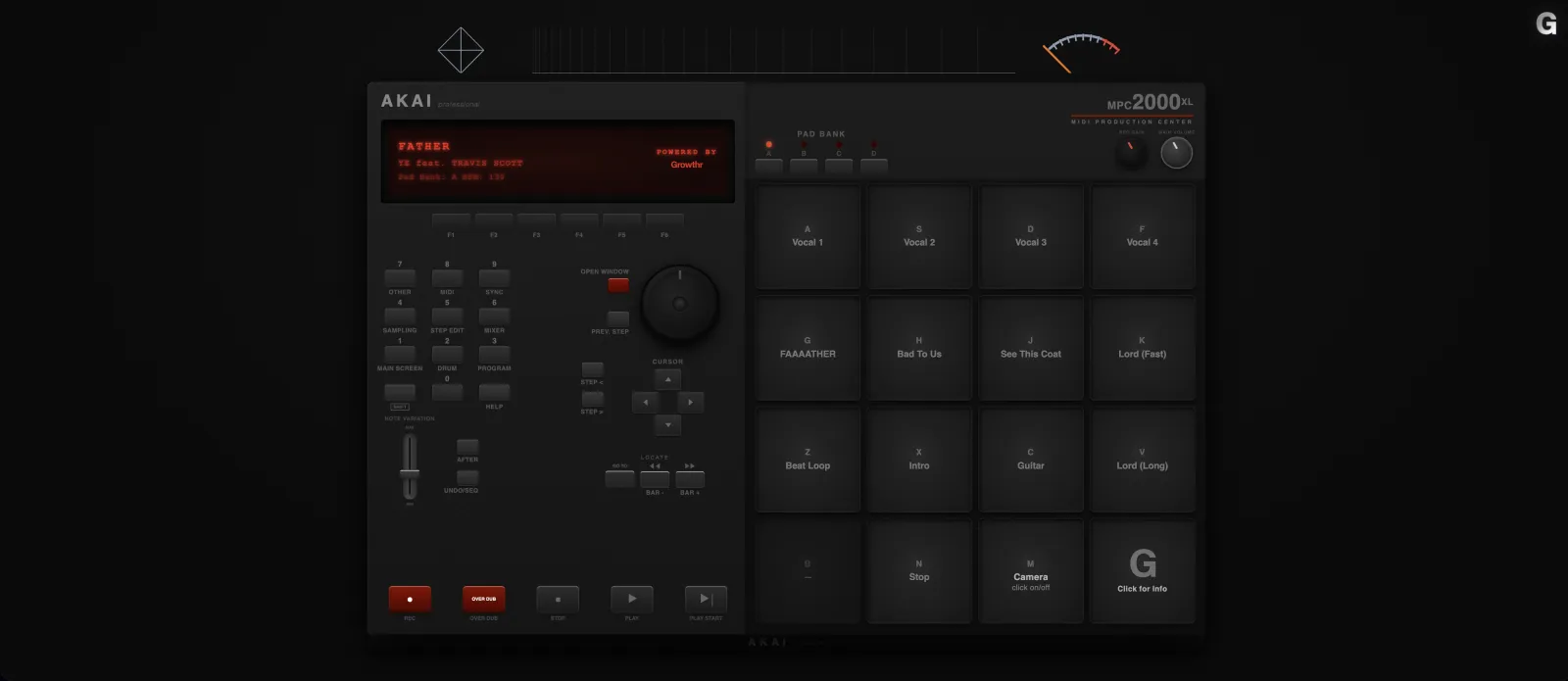Click the 3 Program key
This screenshot has height=681, width=1568.
pyautogui.click(x=494, y=355)
